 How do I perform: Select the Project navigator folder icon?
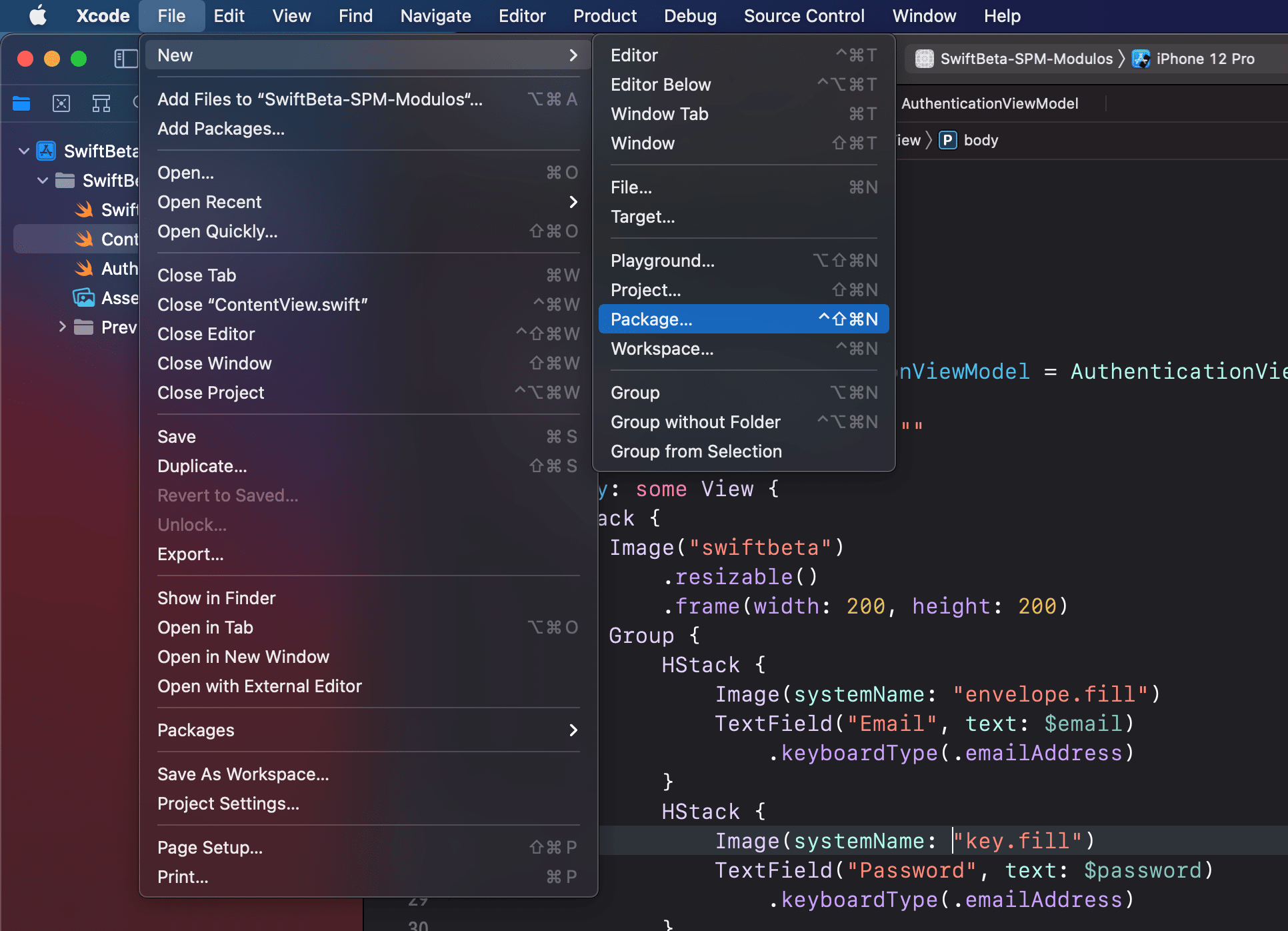(21, 103)
